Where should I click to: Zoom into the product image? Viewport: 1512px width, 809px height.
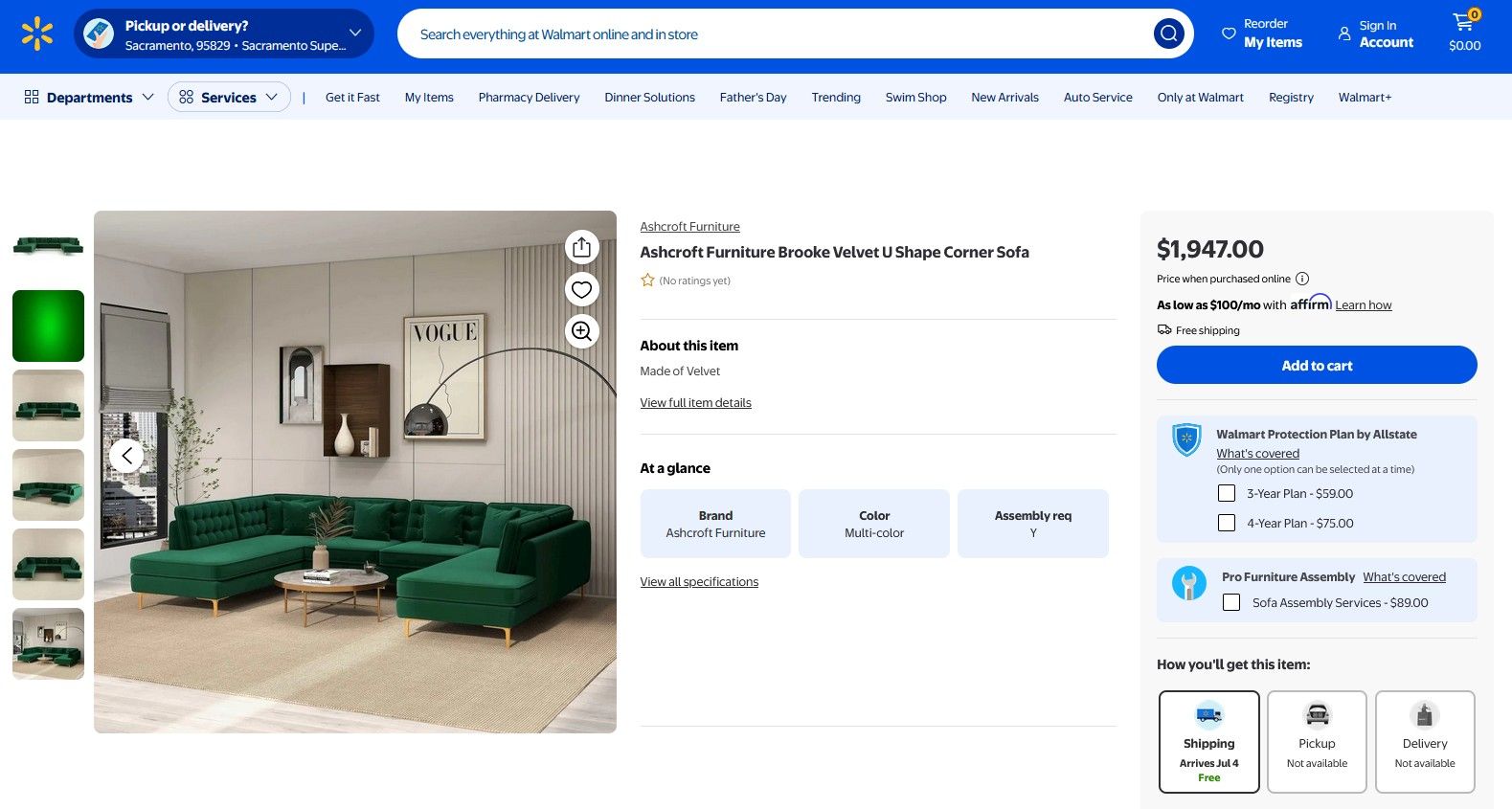click(581, 331)
